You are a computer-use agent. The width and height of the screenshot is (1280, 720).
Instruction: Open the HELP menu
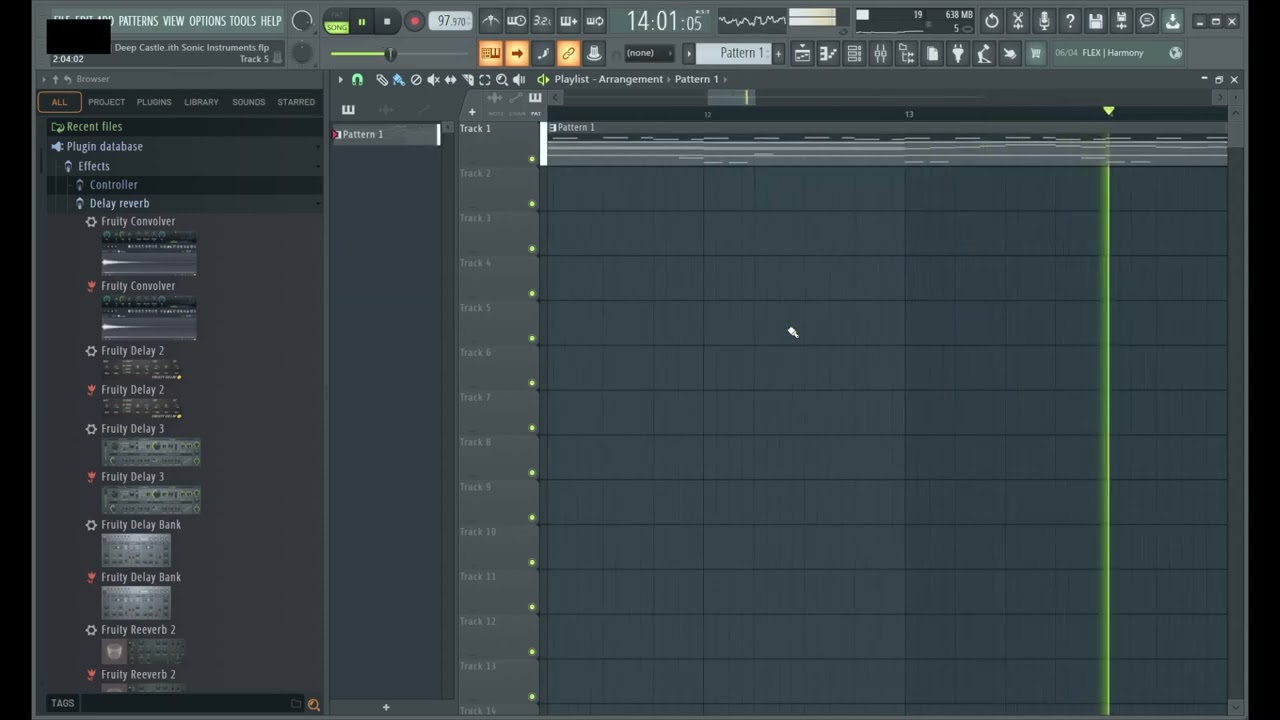(x=271, y=21)
